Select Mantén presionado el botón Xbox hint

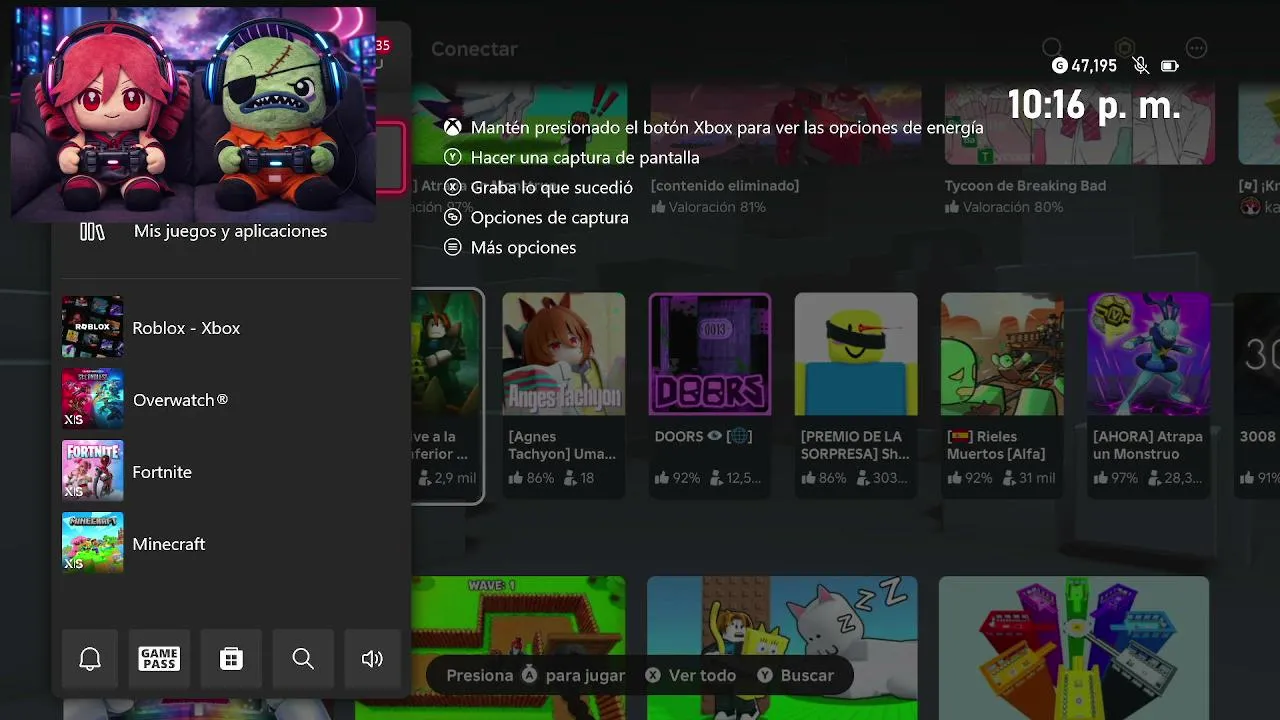point(727,127)
